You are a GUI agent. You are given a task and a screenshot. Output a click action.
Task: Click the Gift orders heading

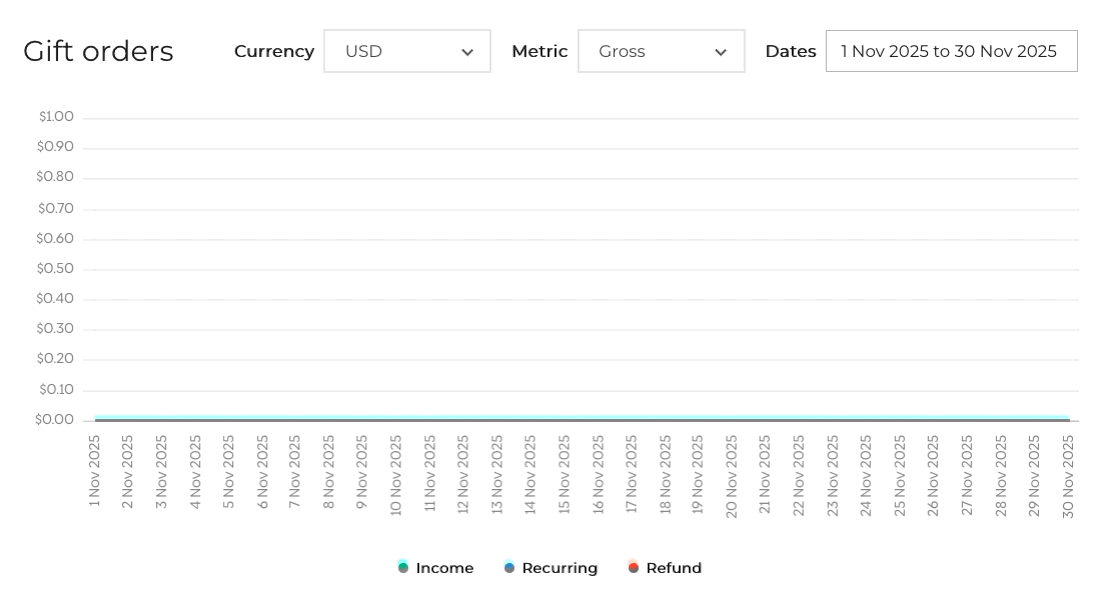tap(98, 51)
